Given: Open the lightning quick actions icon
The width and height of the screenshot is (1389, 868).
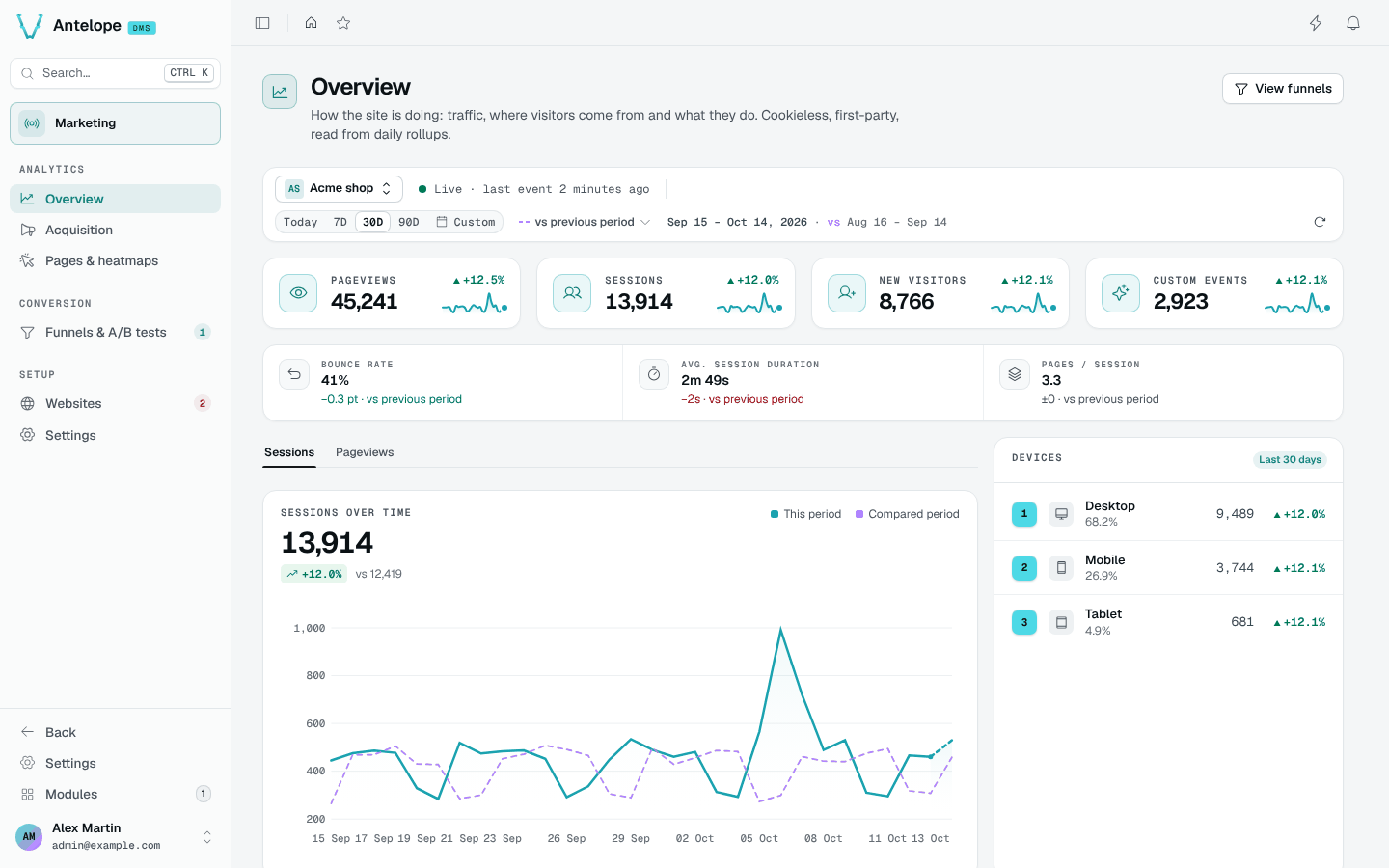Looking at the screenshot, I should pyautogui.click(x=1316, y=23).
